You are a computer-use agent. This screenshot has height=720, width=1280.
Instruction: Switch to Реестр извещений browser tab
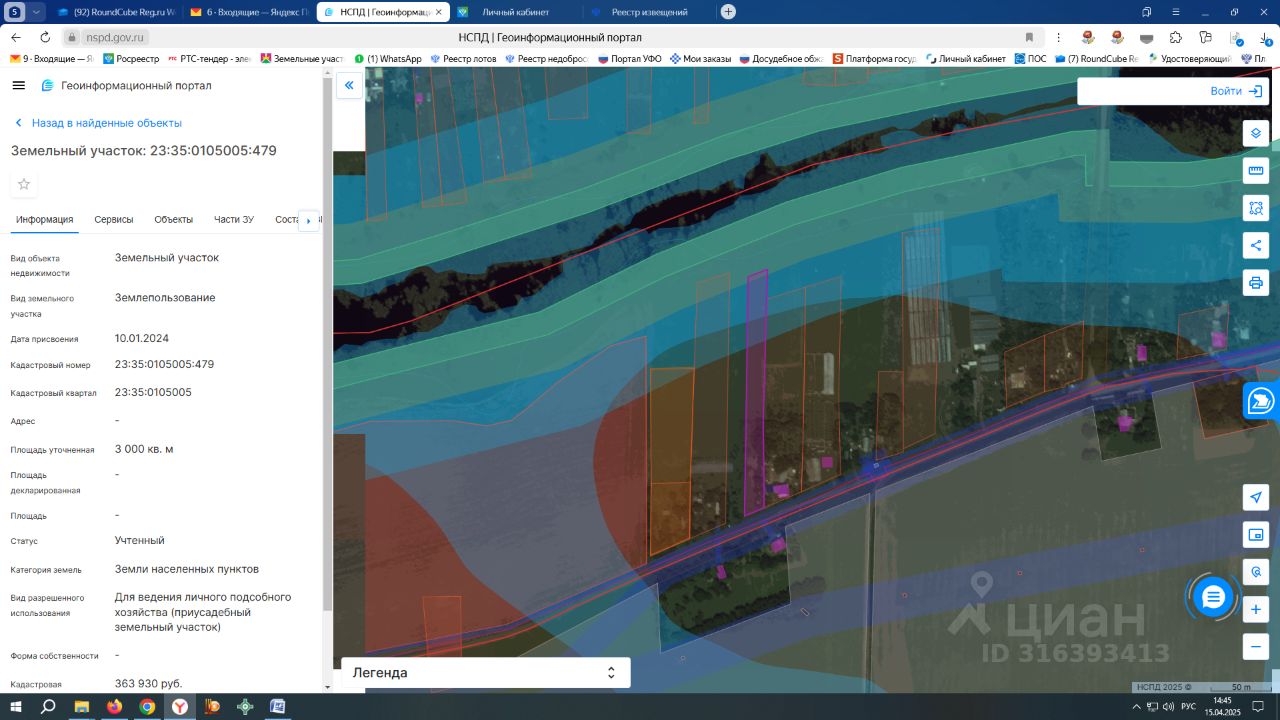click(x=648, y=12)
